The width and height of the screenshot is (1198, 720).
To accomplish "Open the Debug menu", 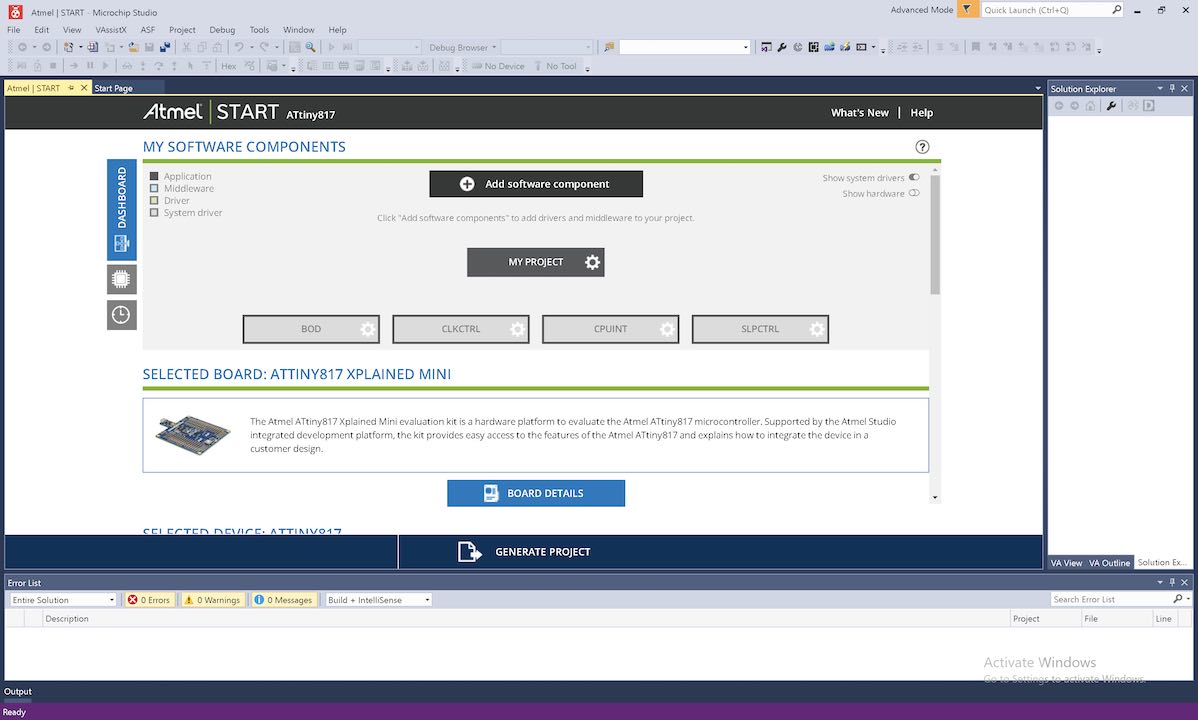I will [x=222, y=30].
